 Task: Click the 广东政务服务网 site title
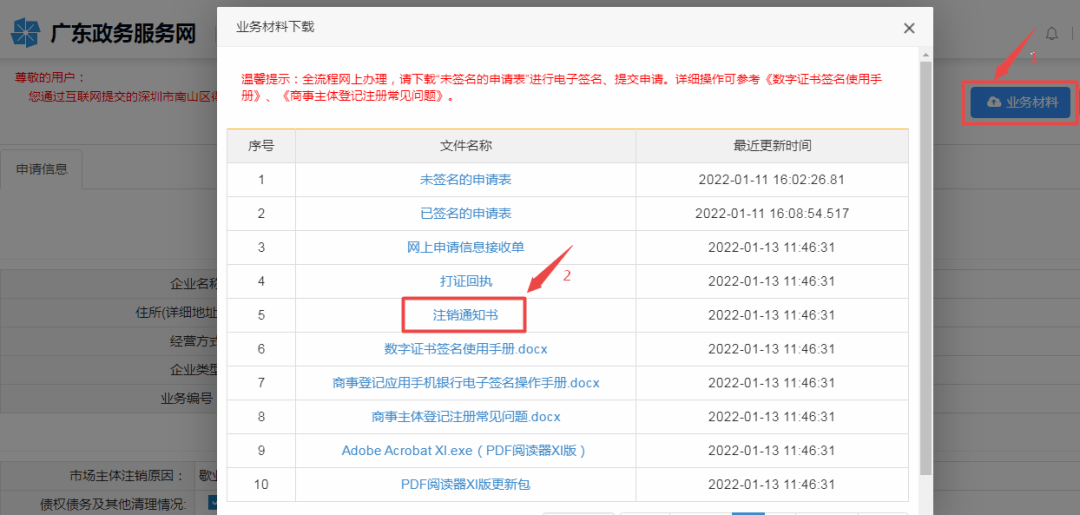click(x=123, y=32)
